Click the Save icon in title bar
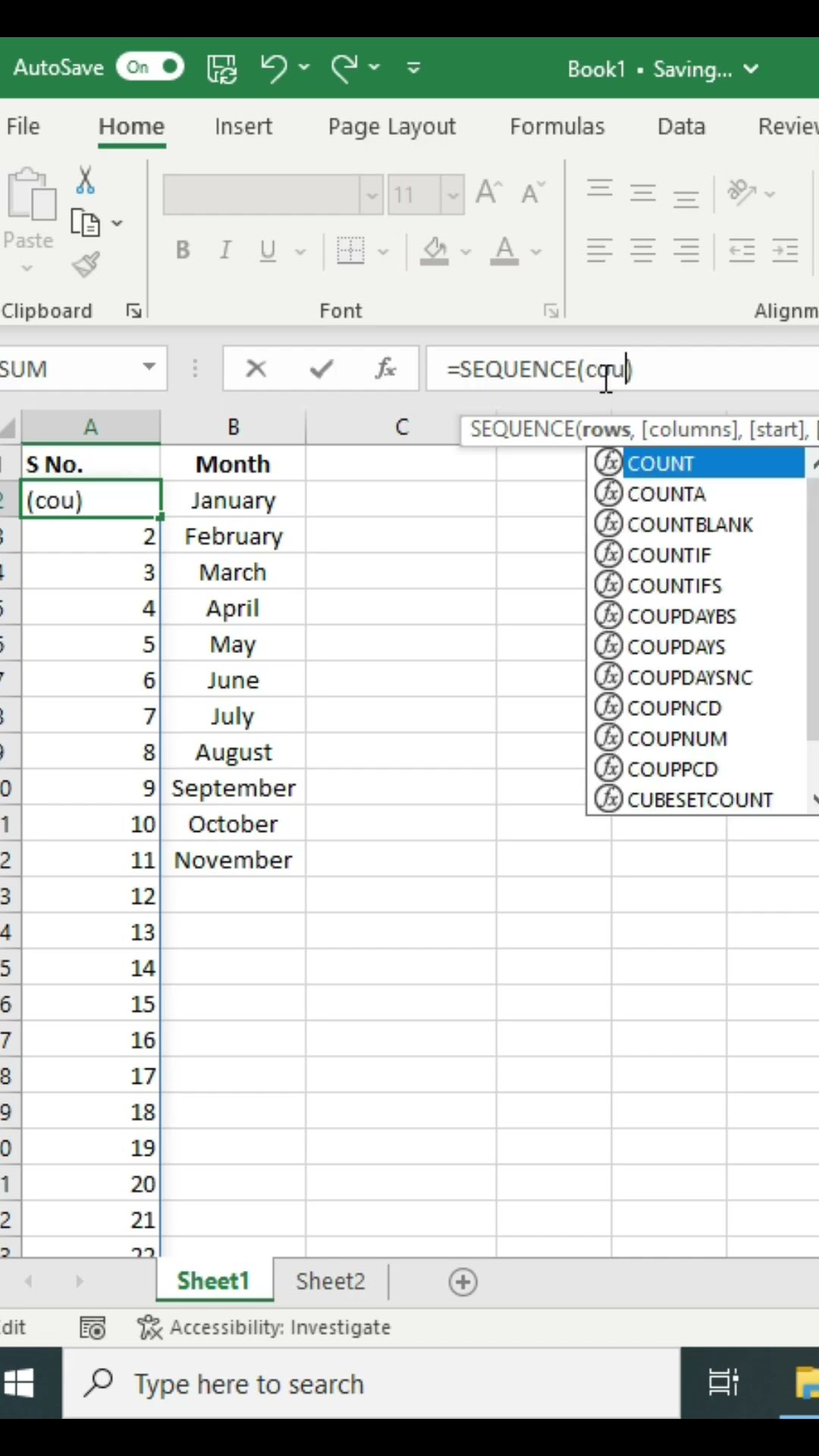This screenshot has width=819, height=1456. coord(221,68)
